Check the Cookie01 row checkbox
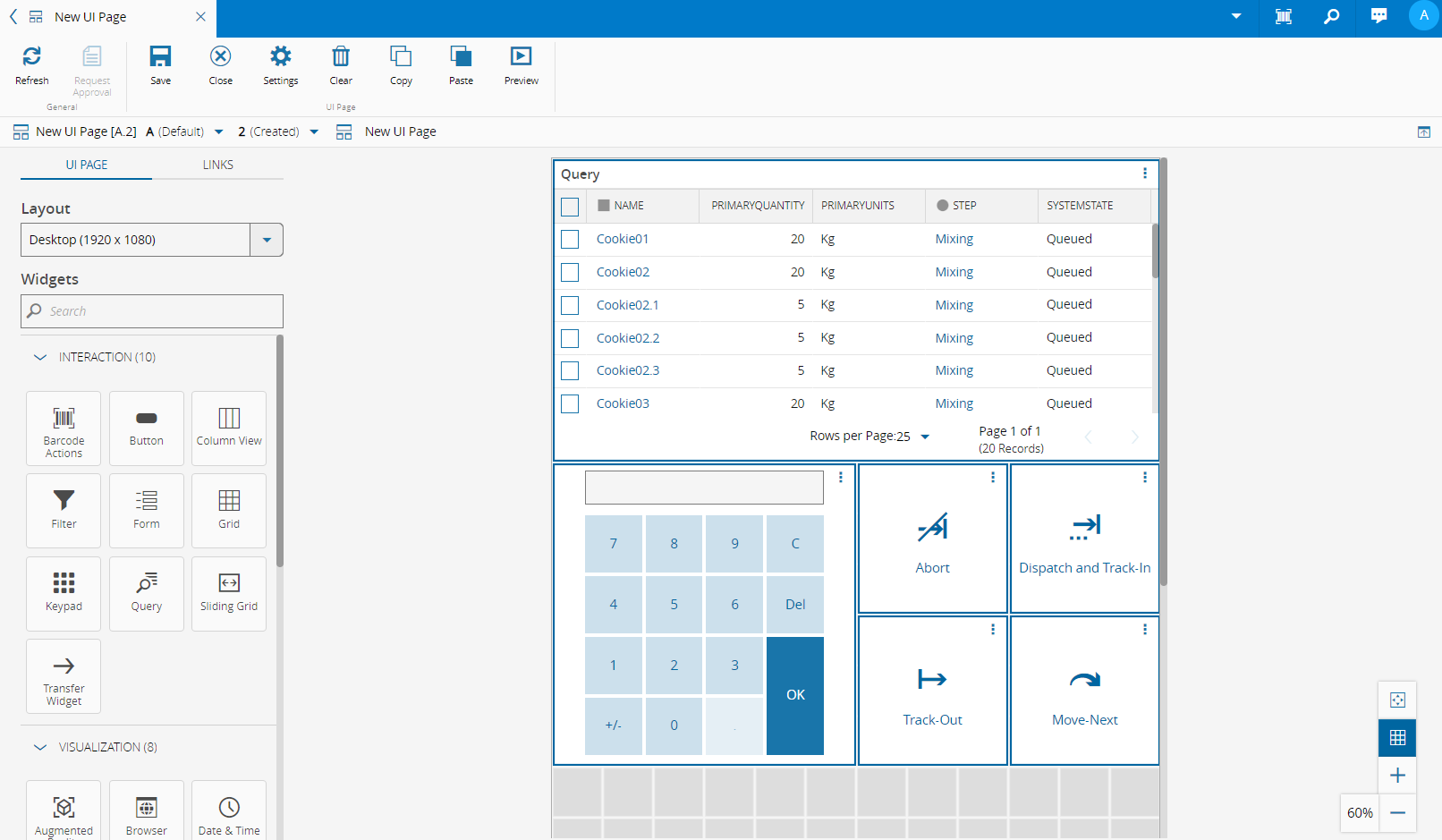This screenshot has width=1442, height=840. 570,240
